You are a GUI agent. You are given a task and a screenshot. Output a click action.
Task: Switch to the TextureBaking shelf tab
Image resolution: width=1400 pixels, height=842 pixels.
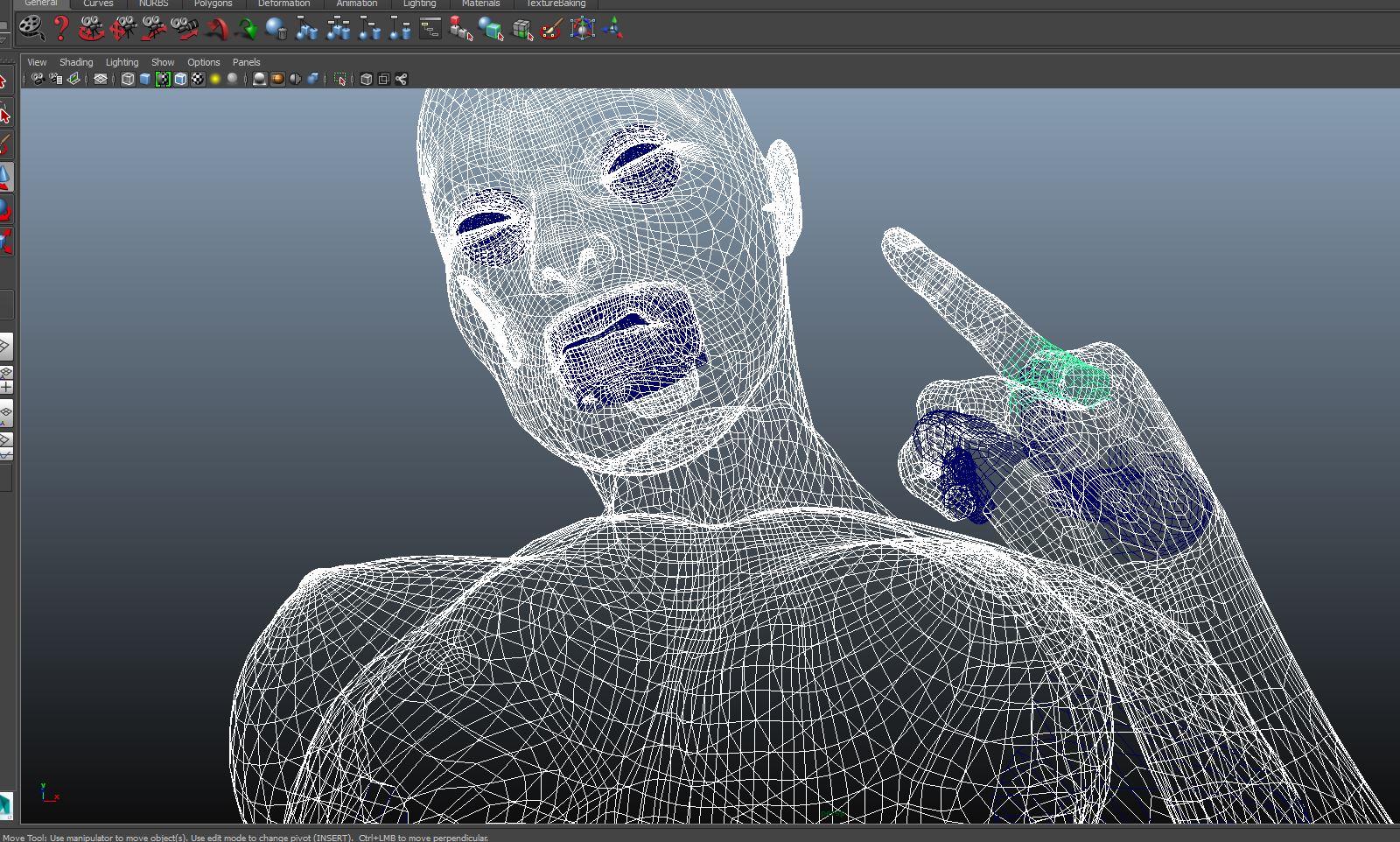click(x=556, y=4)
